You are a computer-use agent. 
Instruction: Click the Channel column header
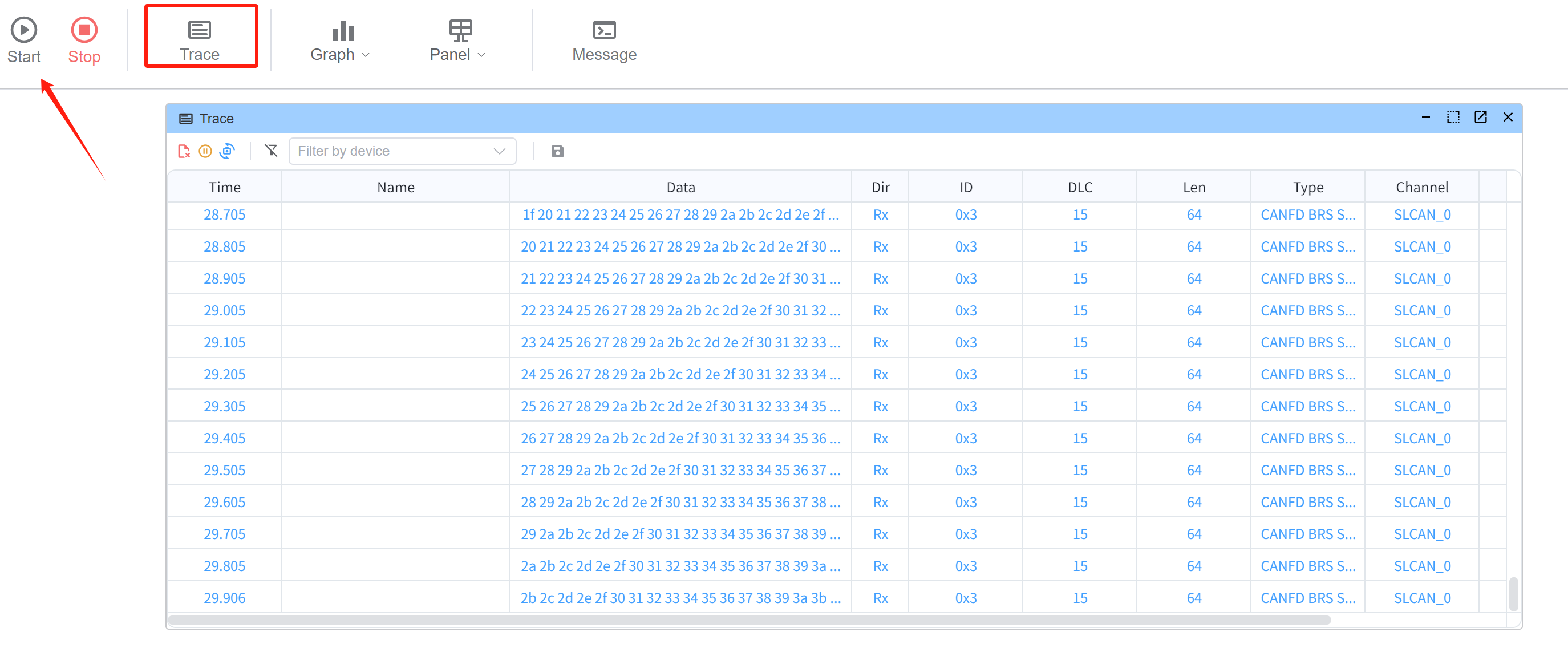pos(1422,187)
